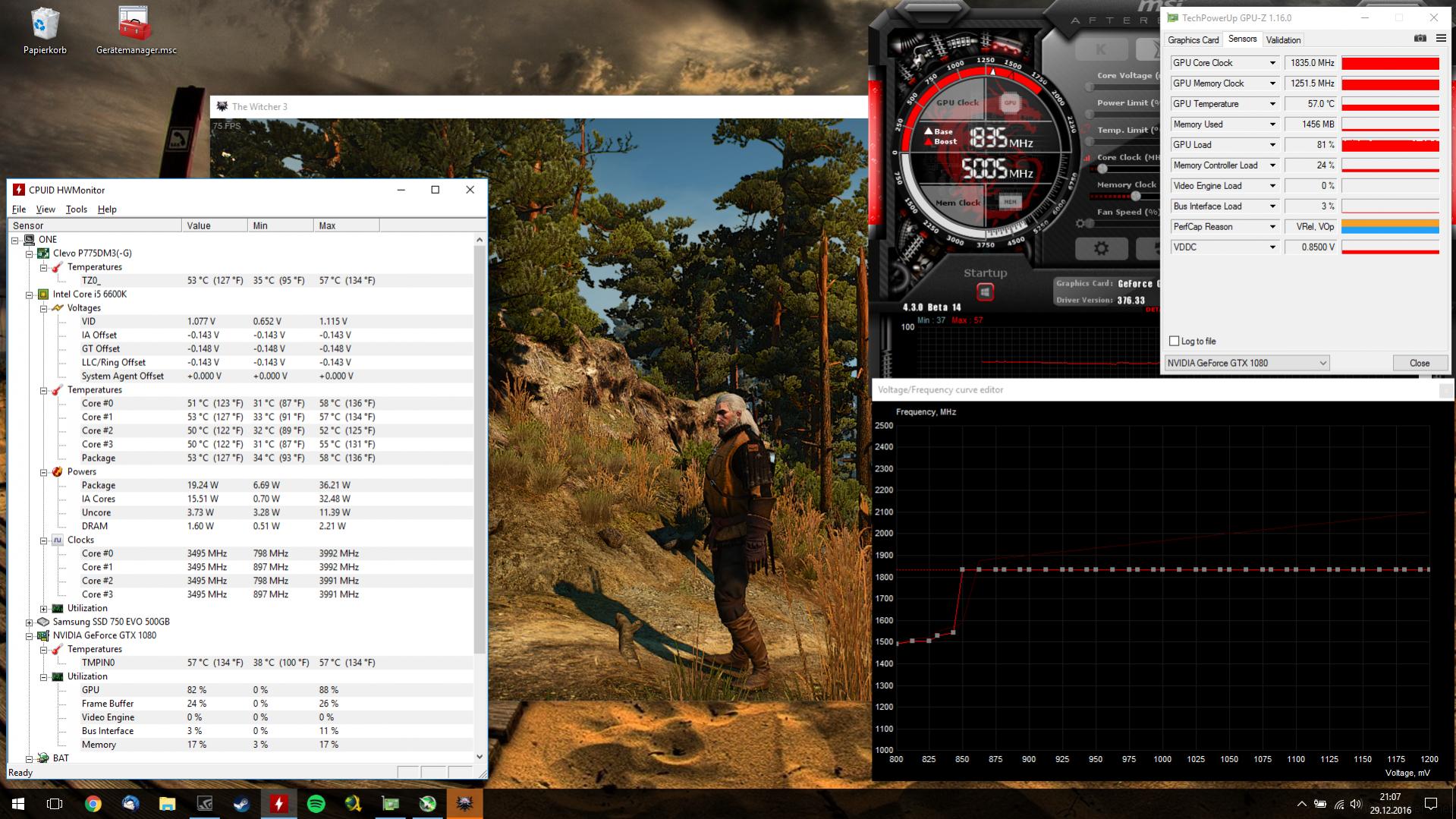The width and height of the screenshot is (1456, 819).
Task: Select the LLC/Ring Offset voltage row
Action: coord(241,363)
